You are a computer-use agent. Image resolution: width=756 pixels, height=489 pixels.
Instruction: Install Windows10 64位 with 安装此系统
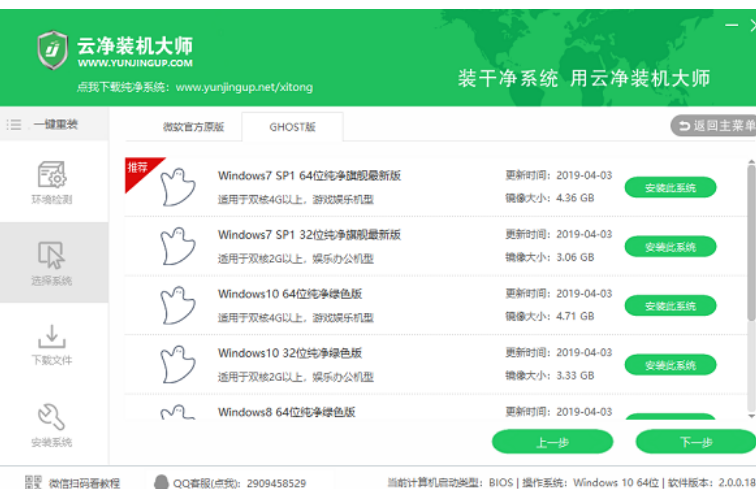tap(670, 306)
